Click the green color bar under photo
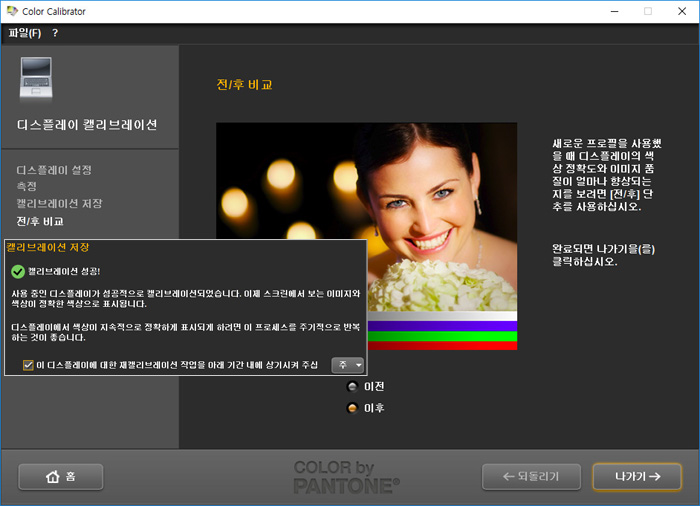 pyautogui.click(x=442, y=336)
